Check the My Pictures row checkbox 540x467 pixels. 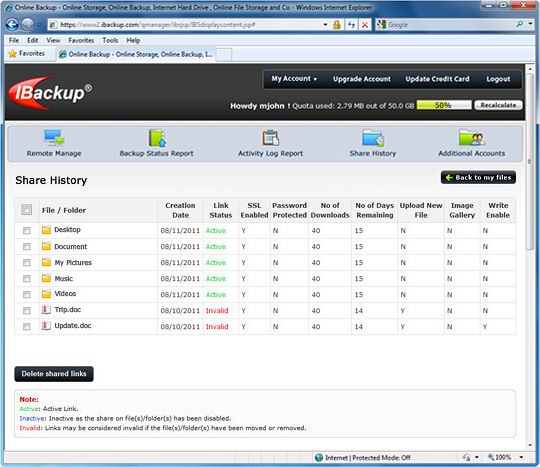27,262
